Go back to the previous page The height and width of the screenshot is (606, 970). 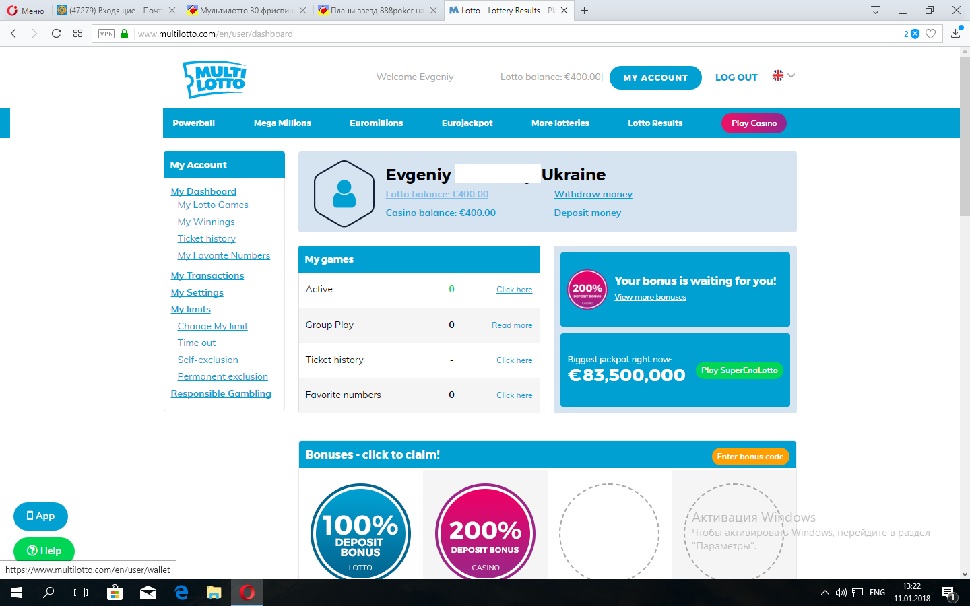[x=14, y=33]
